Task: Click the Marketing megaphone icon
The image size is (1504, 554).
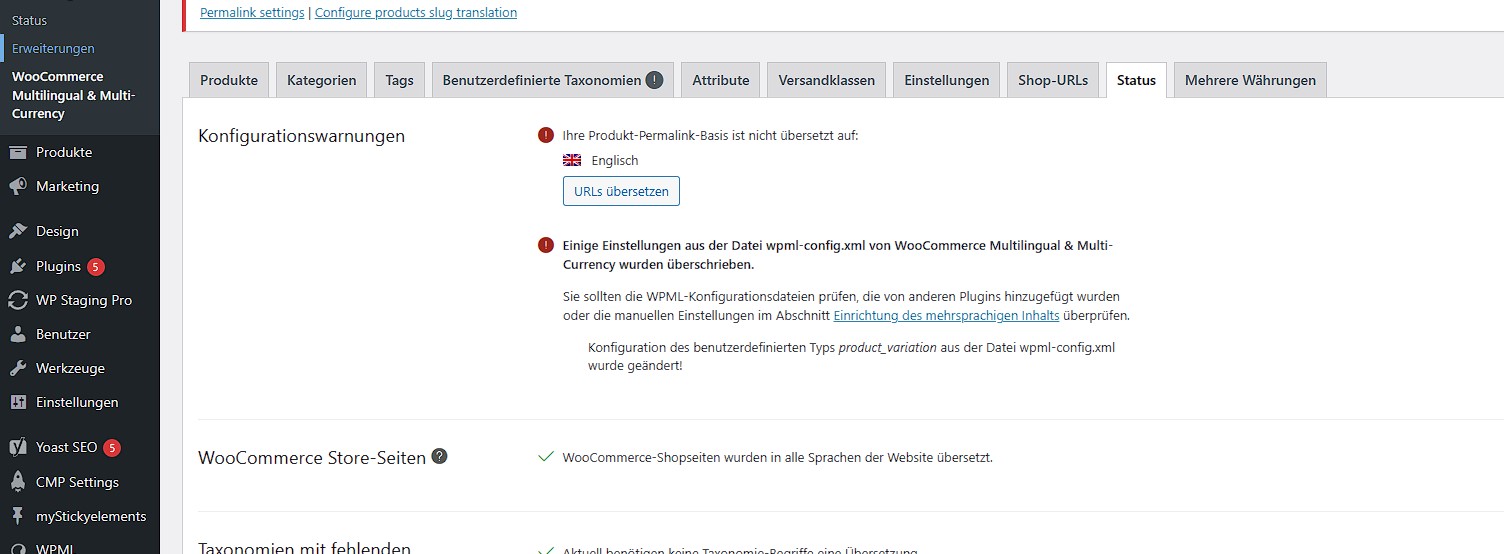Action: click(x=18, y=187)
